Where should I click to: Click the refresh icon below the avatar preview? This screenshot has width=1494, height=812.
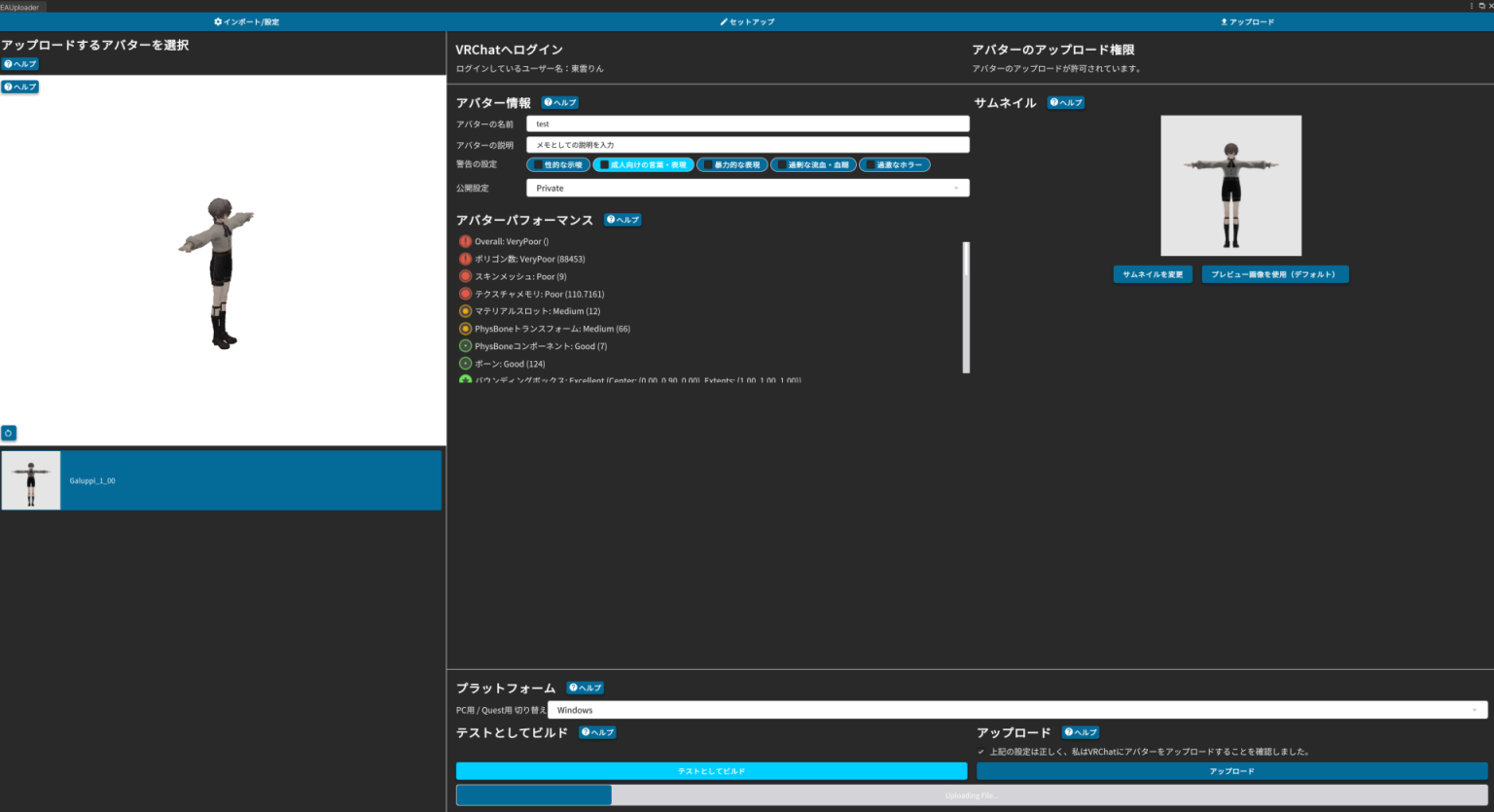[9, 433]
